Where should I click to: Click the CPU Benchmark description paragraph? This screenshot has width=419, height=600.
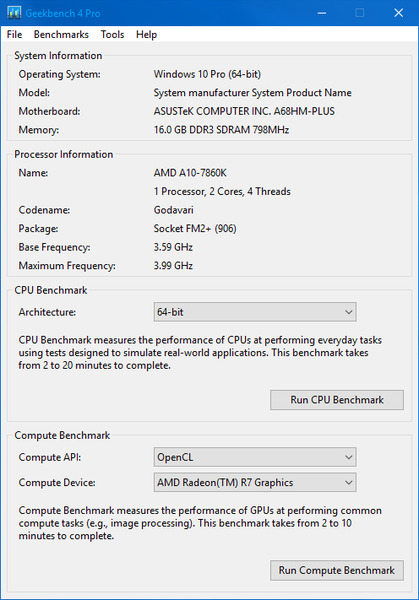(200, 352)
